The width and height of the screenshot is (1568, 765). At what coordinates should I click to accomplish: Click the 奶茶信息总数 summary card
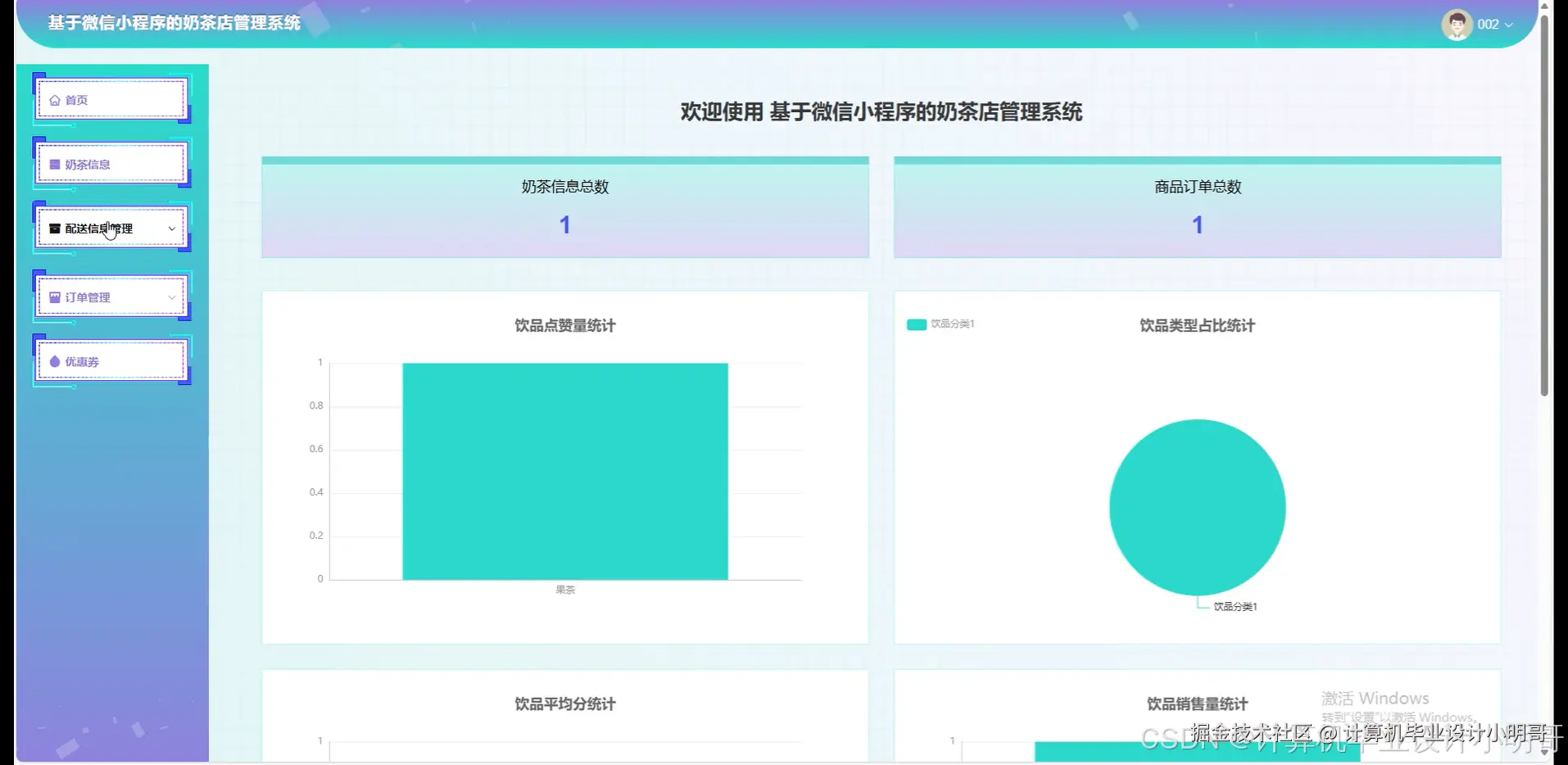(x=564, y=207)
